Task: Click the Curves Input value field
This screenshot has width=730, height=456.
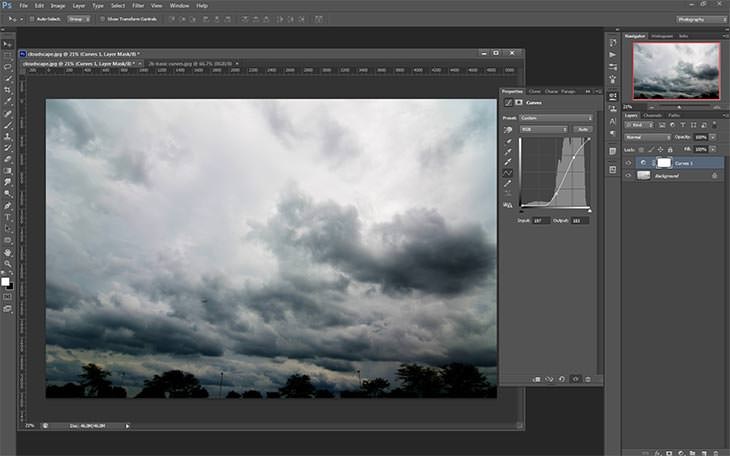Action: click(x=541, y=221)
